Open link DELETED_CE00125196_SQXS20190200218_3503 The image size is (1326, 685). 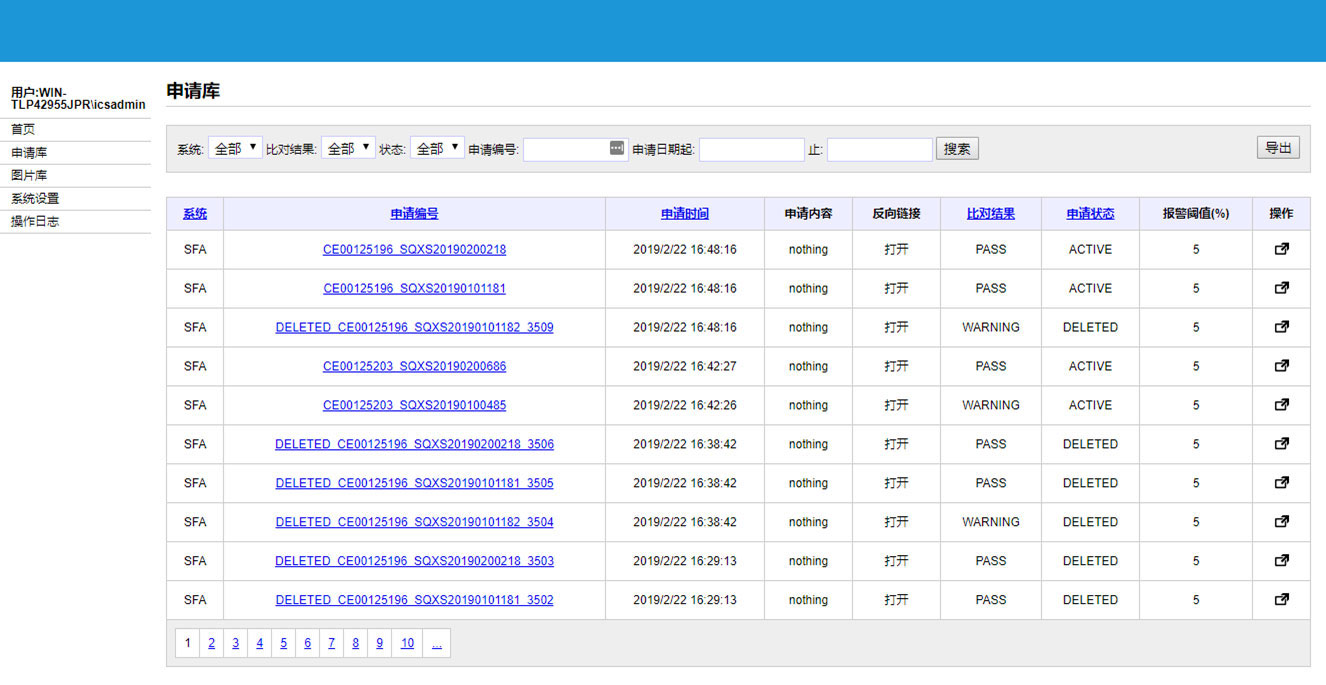[x=414, y=562]
